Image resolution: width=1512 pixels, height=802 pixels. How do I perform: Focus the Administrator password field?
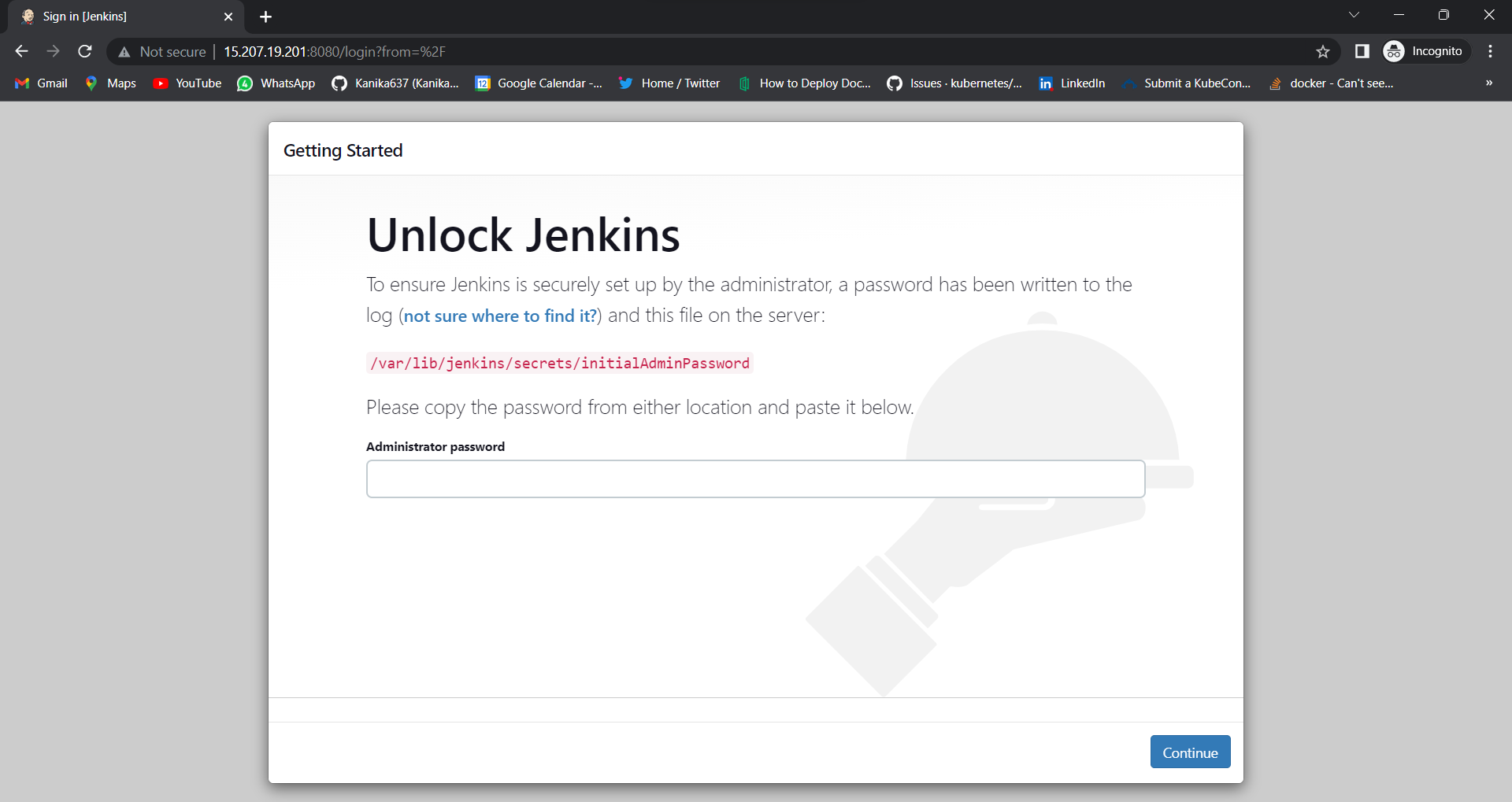755,479
